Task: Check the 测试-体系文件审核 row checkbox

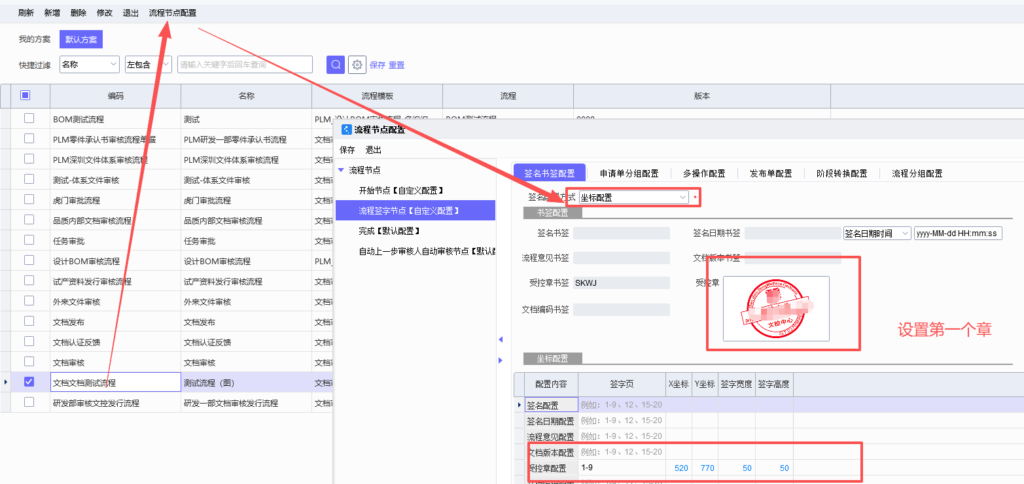Action: (x=29, y=179)
